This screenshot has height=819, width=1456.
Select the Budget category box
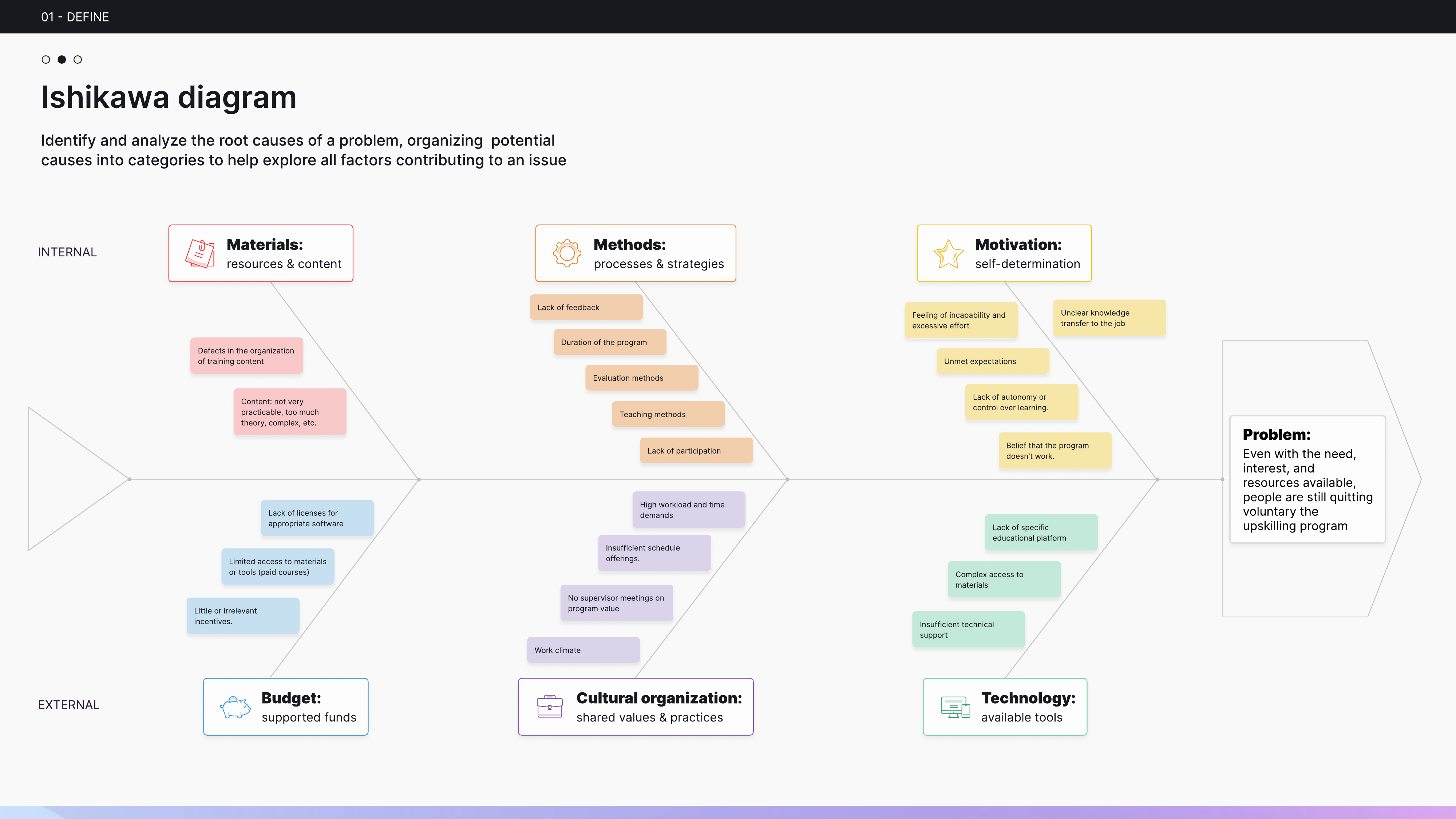tap(285, 707)
